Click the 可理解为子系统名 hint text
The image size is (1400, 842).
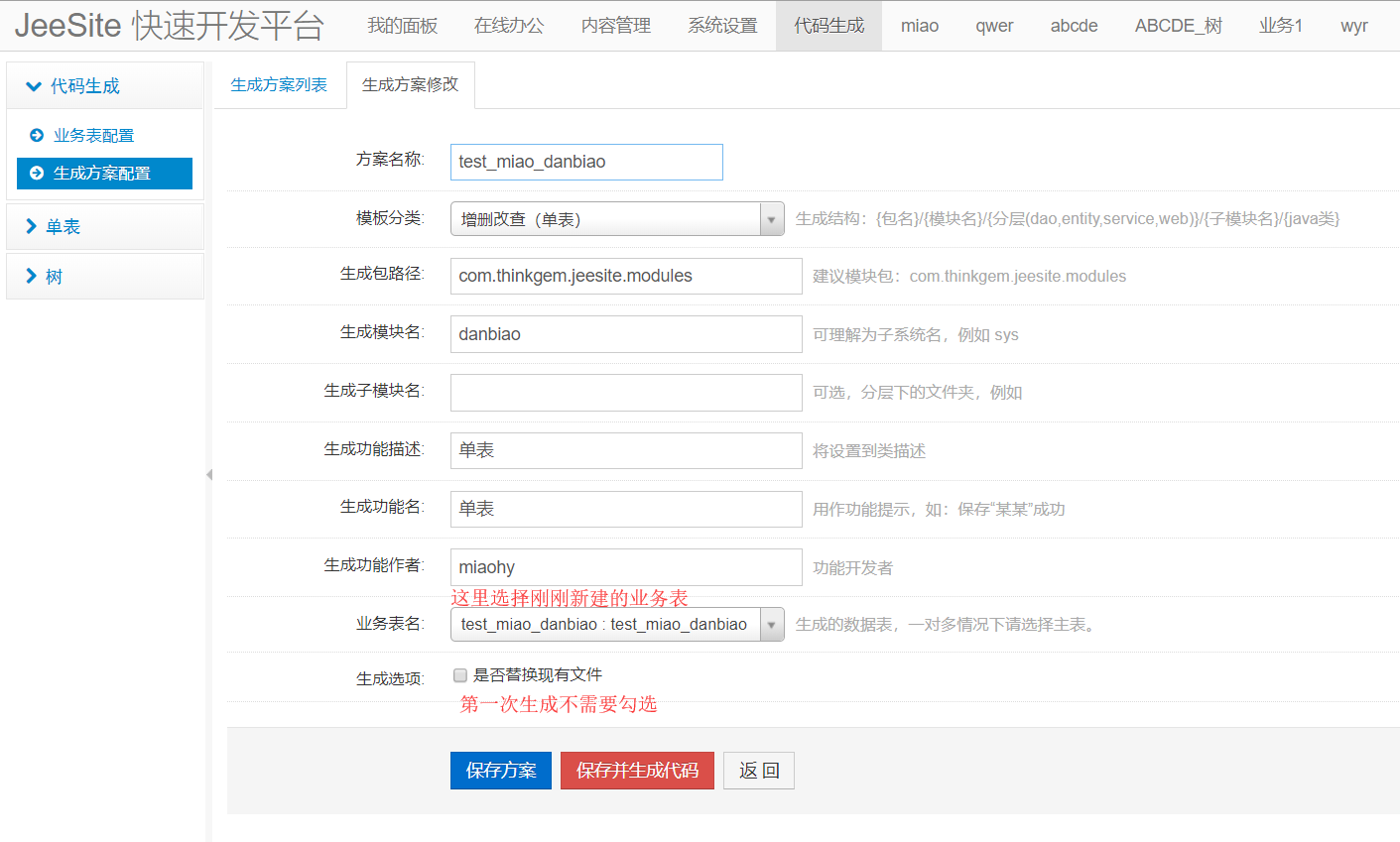click(x=916, y=335)
